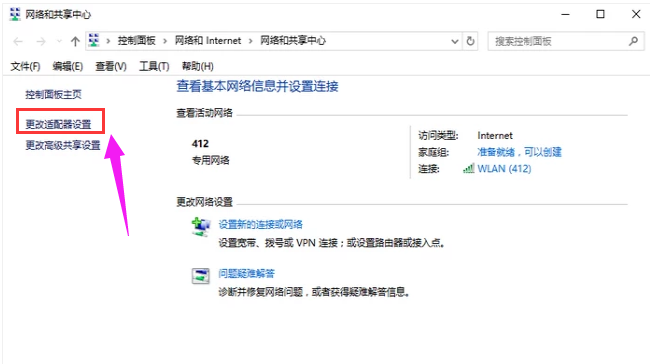650x364 pixels.
Task: Minimize the 网络和共享中心 window
Action: 565,14
